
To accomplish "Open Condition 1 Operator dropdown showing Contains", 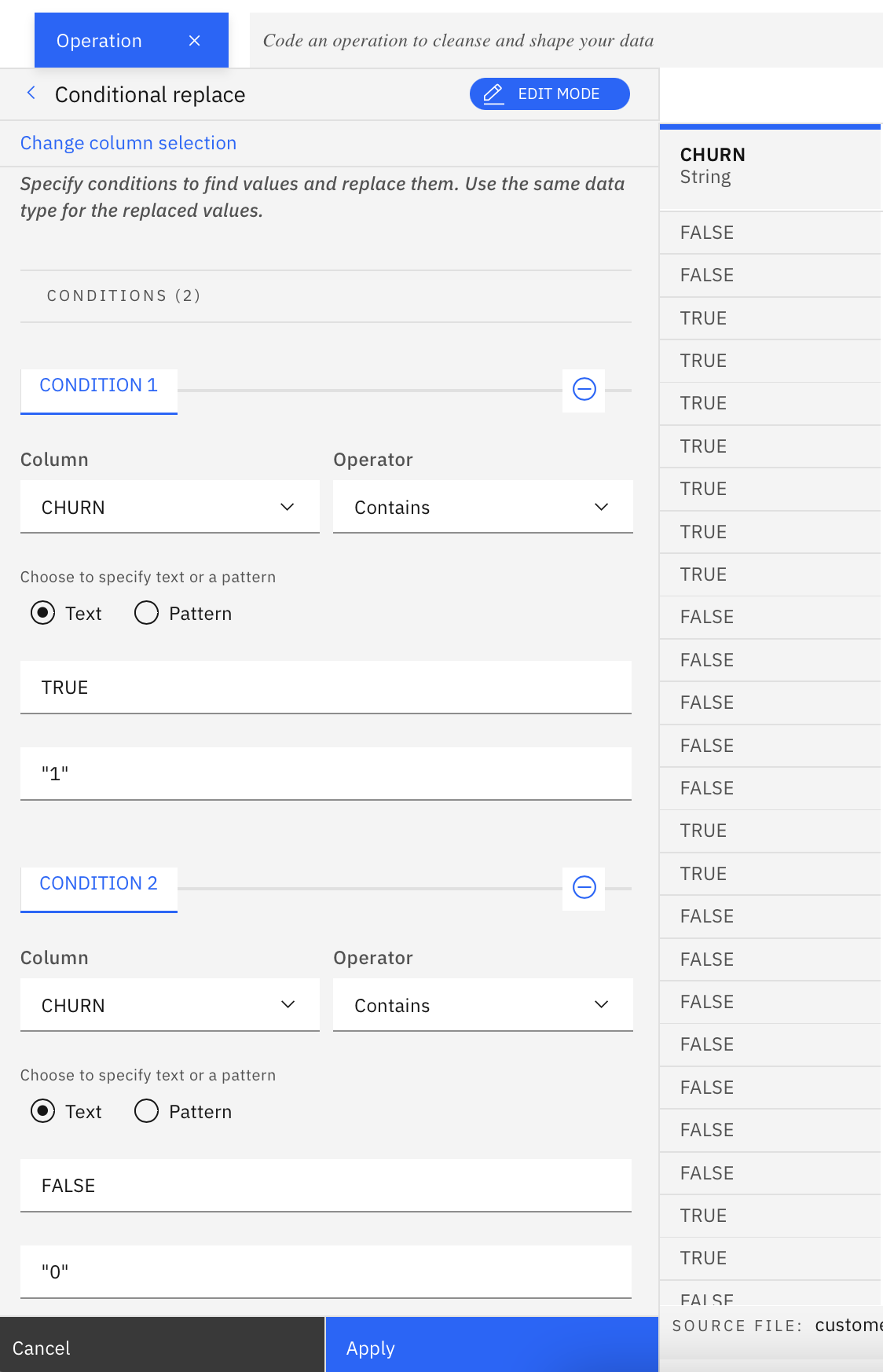I will [482, 508].
